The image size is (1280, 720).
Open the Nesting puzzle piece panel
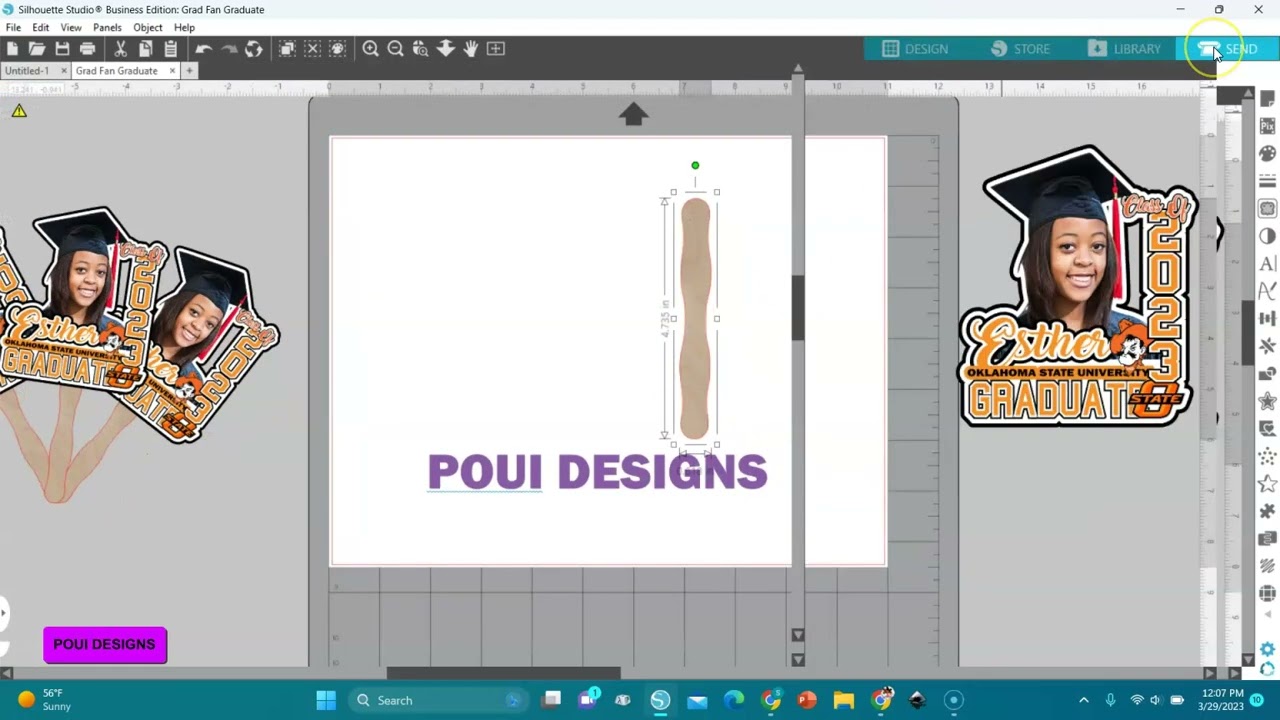(1267, 511)
